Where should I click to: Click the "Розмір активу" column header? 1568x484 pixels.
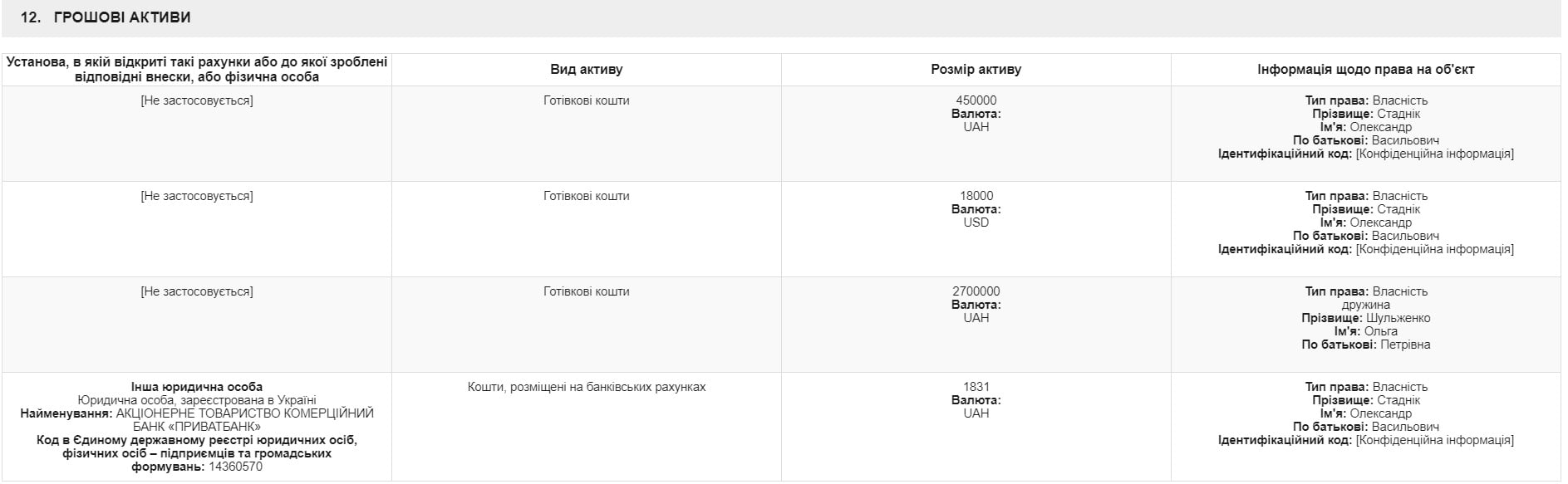click(976, 70)
